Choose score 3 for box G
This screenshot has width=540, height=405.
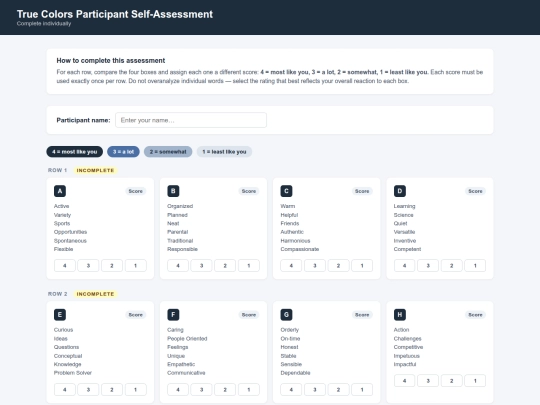click(315, 390)
